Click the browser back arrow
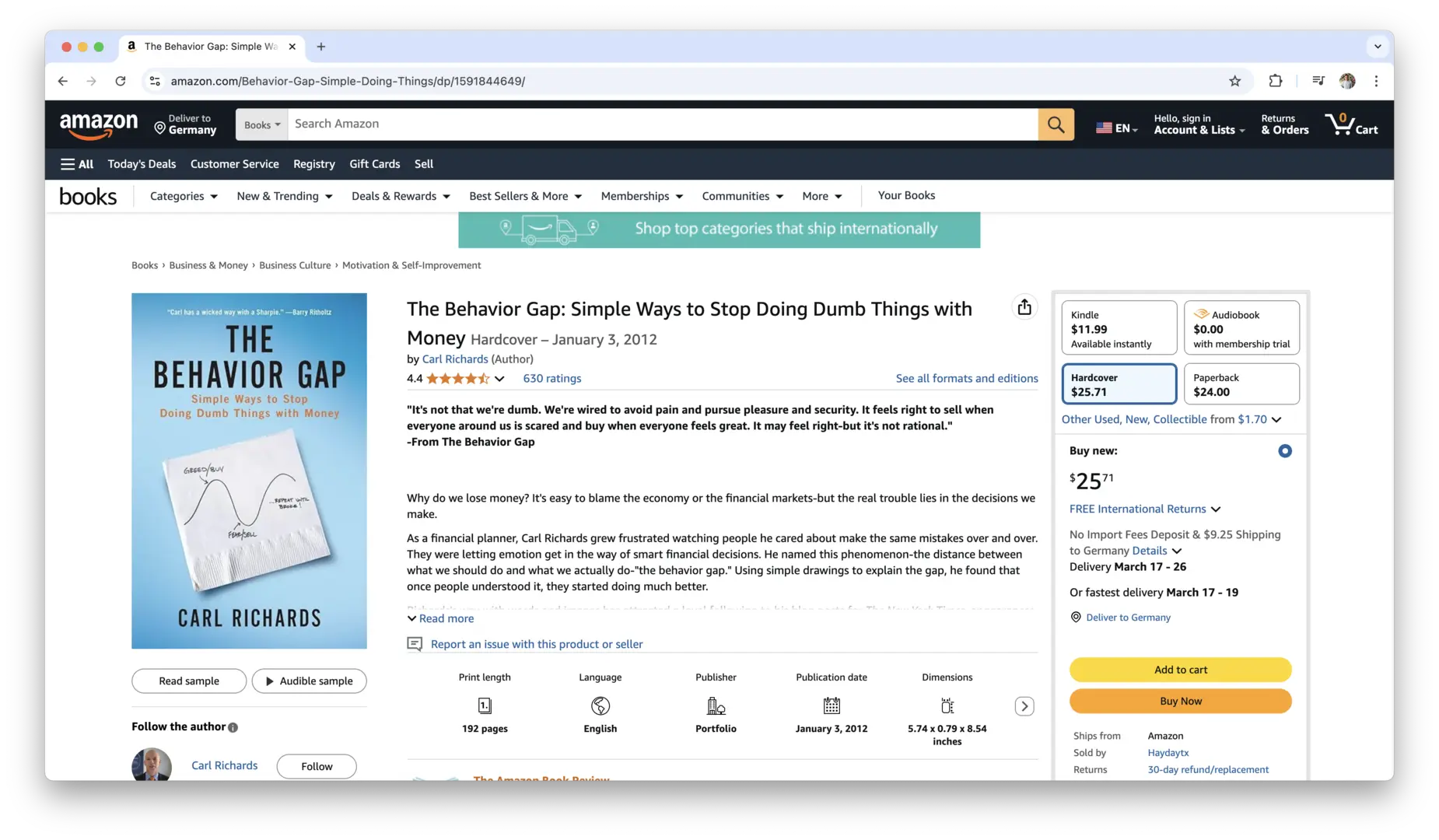The width and height of the screenshot is (1439, 840). pos(63,81)
